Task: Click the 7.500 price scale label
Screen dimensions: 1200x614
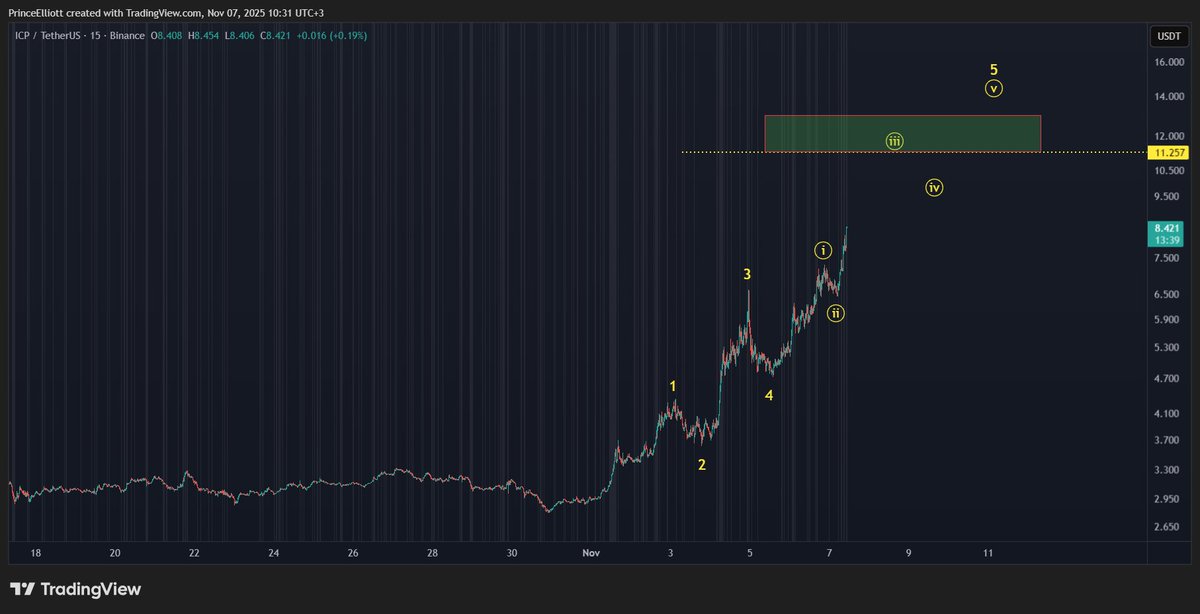Action: point(1168,258)
